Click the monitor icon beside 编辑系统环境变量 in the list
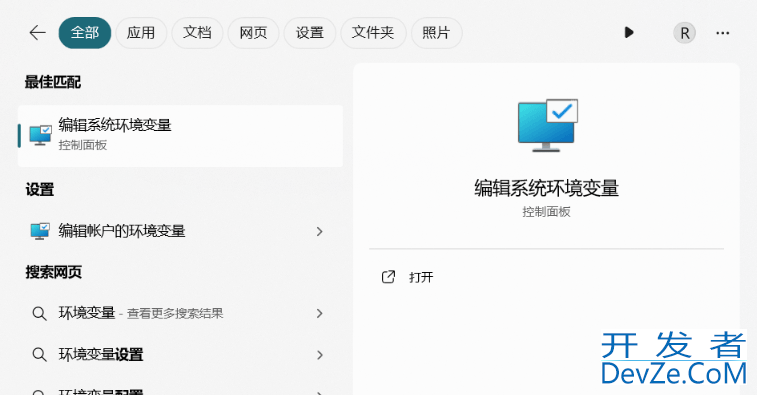This screenshot has height=395, width=757. [40, 135]
